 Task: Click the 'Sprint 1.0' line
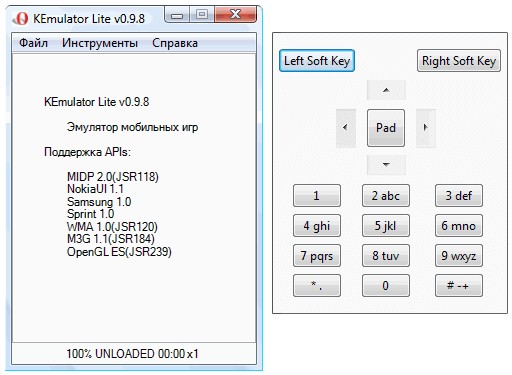click(90, 214)
